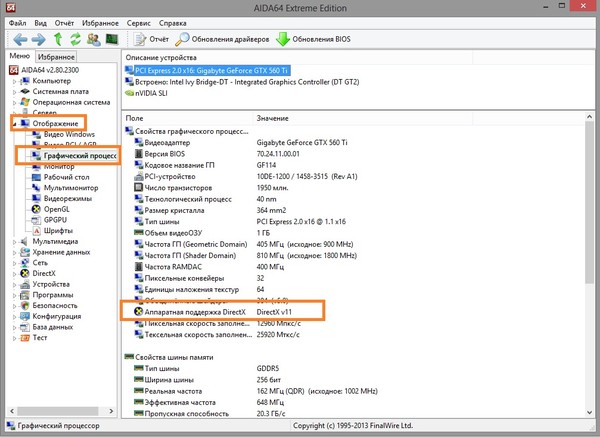Expand the Компьютер tree node
This screenshot has height=437, width=600.
14,82
